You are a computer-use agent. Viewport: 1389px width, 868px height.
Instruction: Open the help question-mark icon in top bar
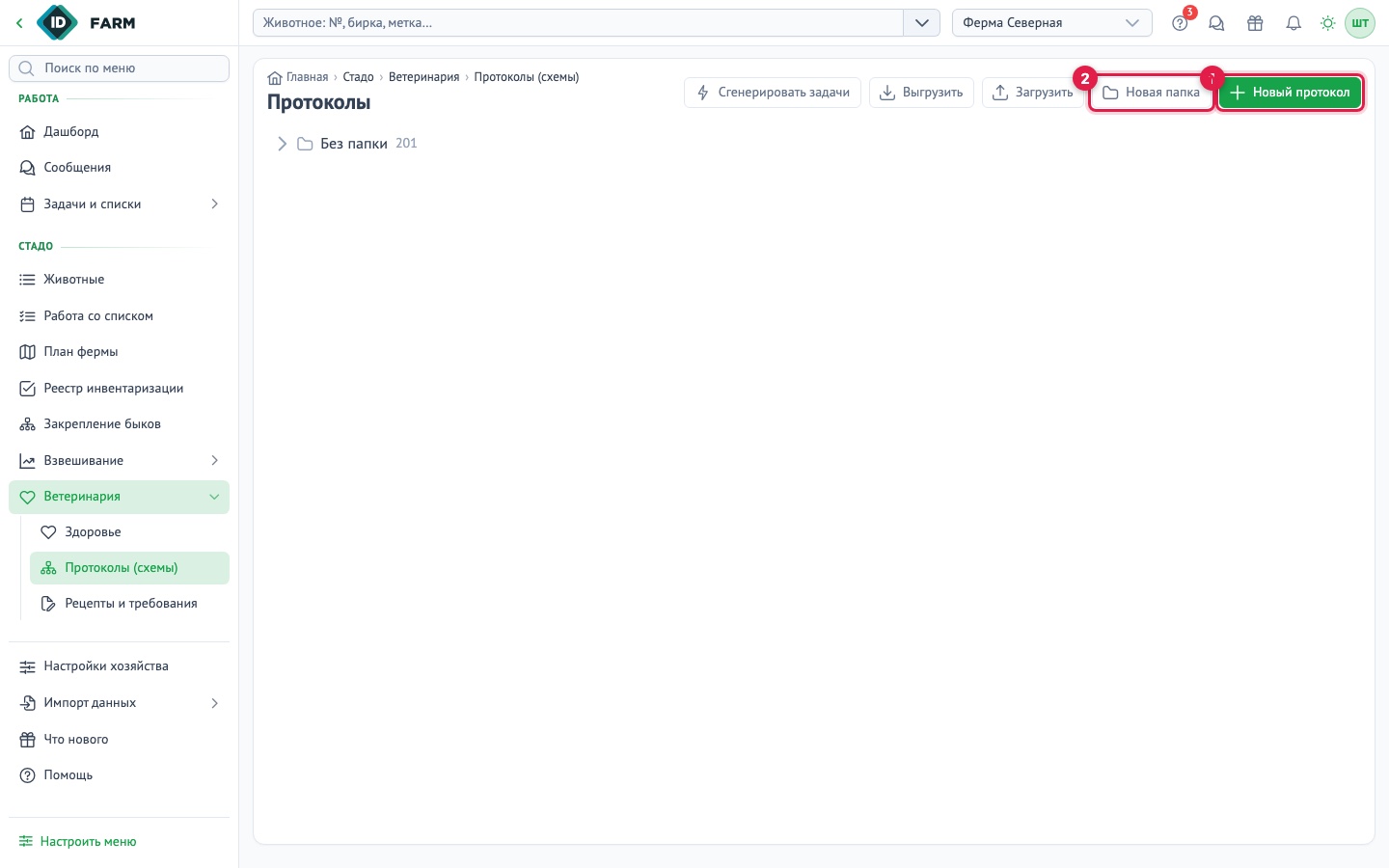[1180, 23]
